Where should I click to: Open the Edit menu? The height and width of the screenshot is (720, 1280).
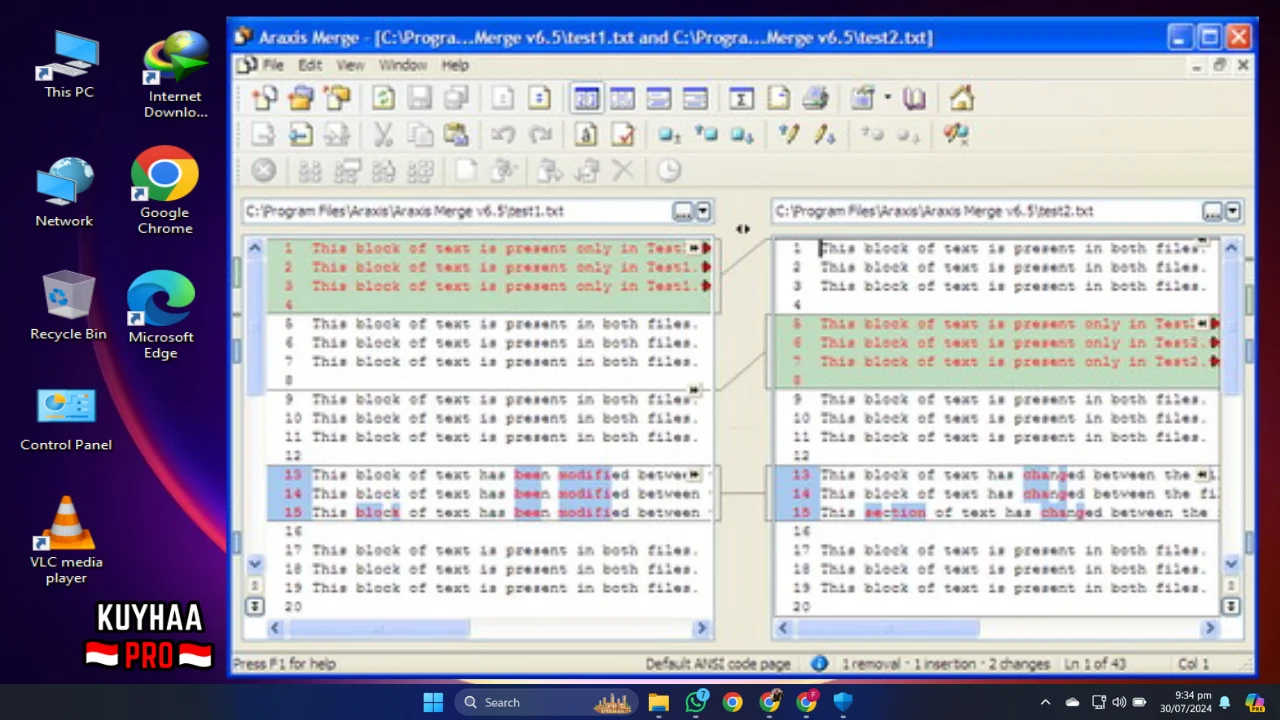(310, 65)
